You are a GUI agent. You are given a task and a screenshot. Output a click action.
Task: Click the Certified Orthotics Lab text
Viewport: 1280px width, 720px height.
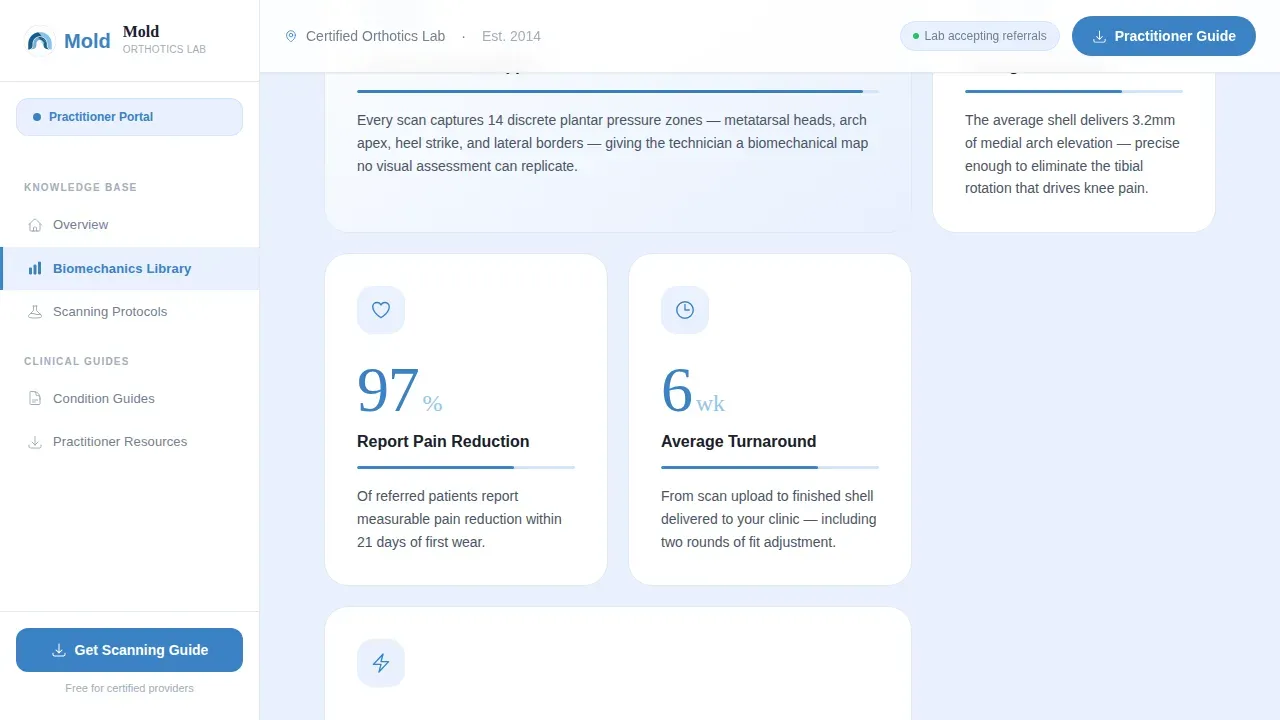(x=375, y=36)
